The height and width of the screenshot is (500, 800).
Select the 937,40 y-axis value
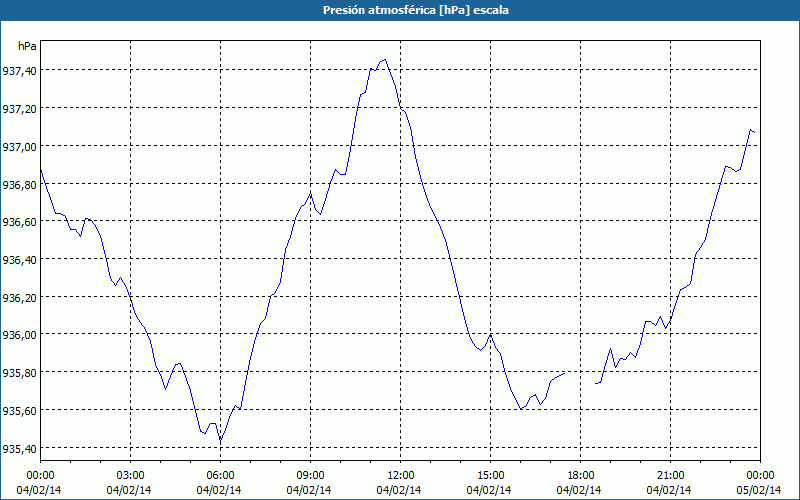(x=19, y=71)
